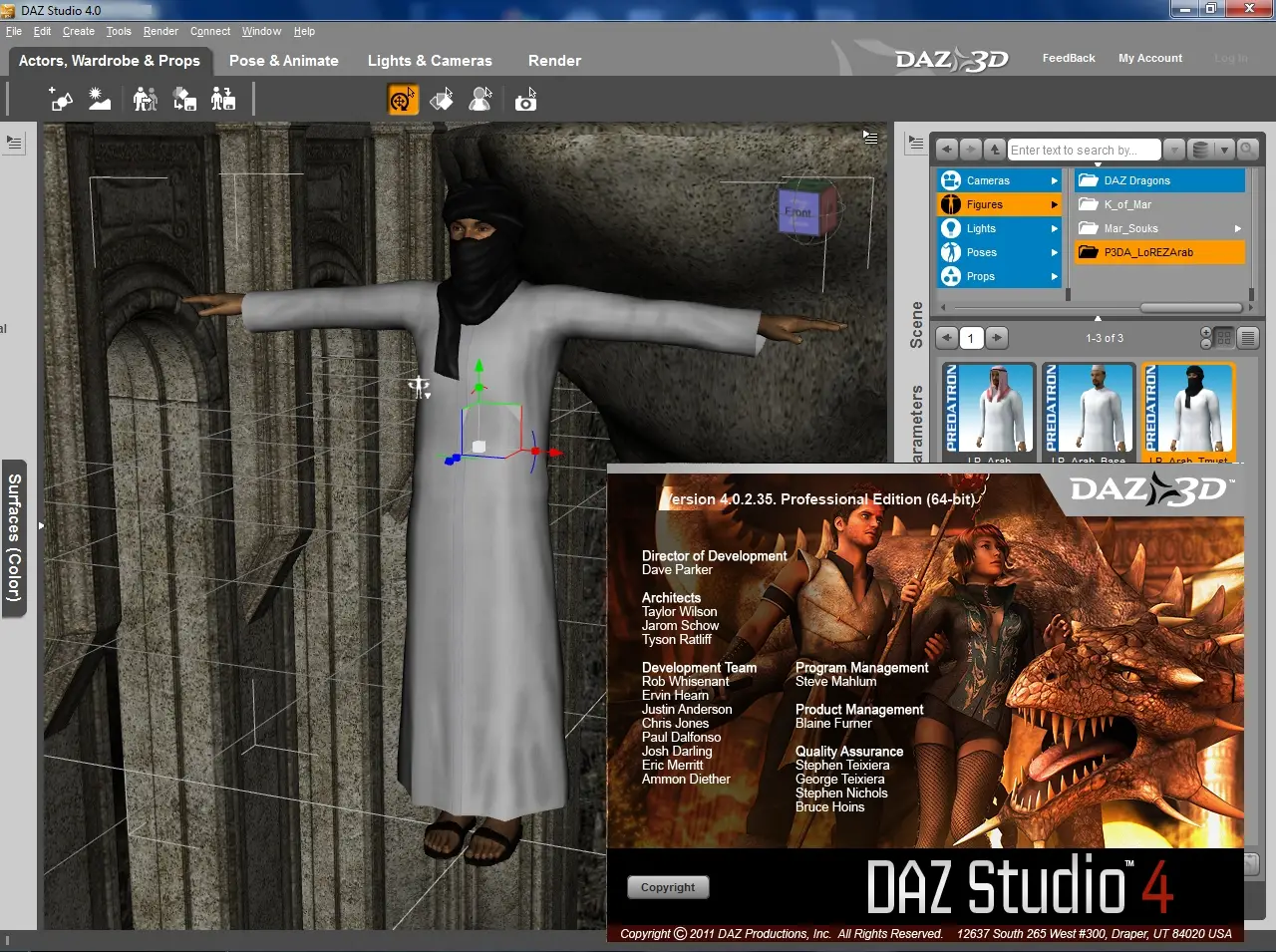Go up one folder level in library
1276x952 pixels.
(x=994, y=150)
